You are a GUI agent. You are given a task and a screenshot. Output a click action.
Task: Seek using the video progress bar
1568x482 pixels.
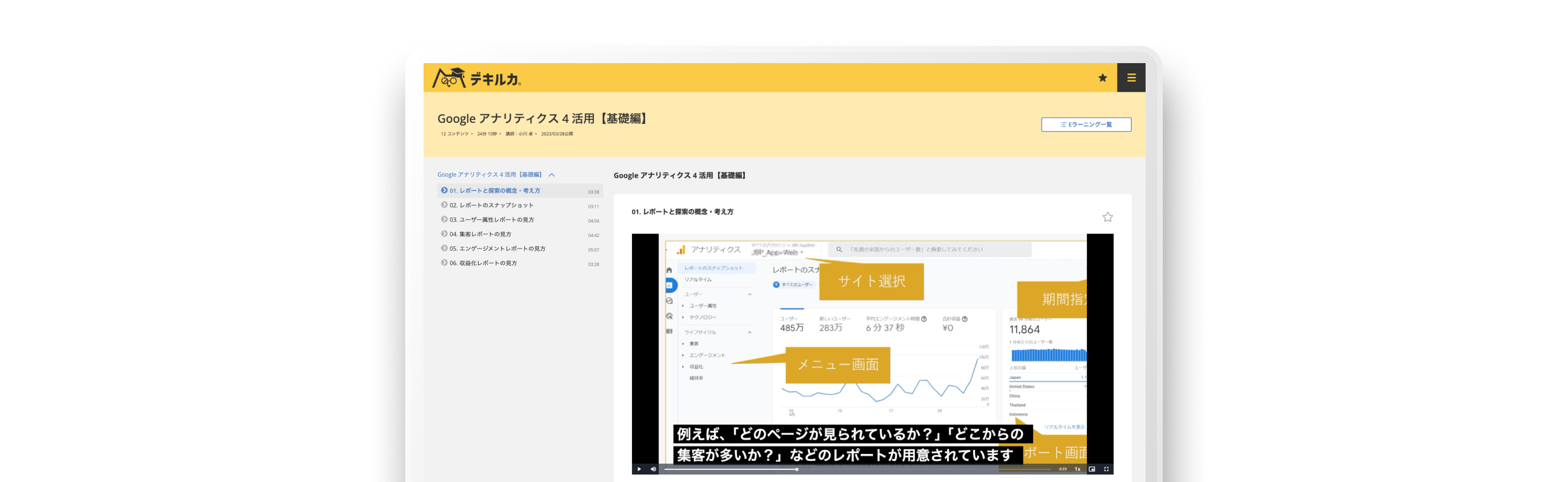click(x=857, y=469)
